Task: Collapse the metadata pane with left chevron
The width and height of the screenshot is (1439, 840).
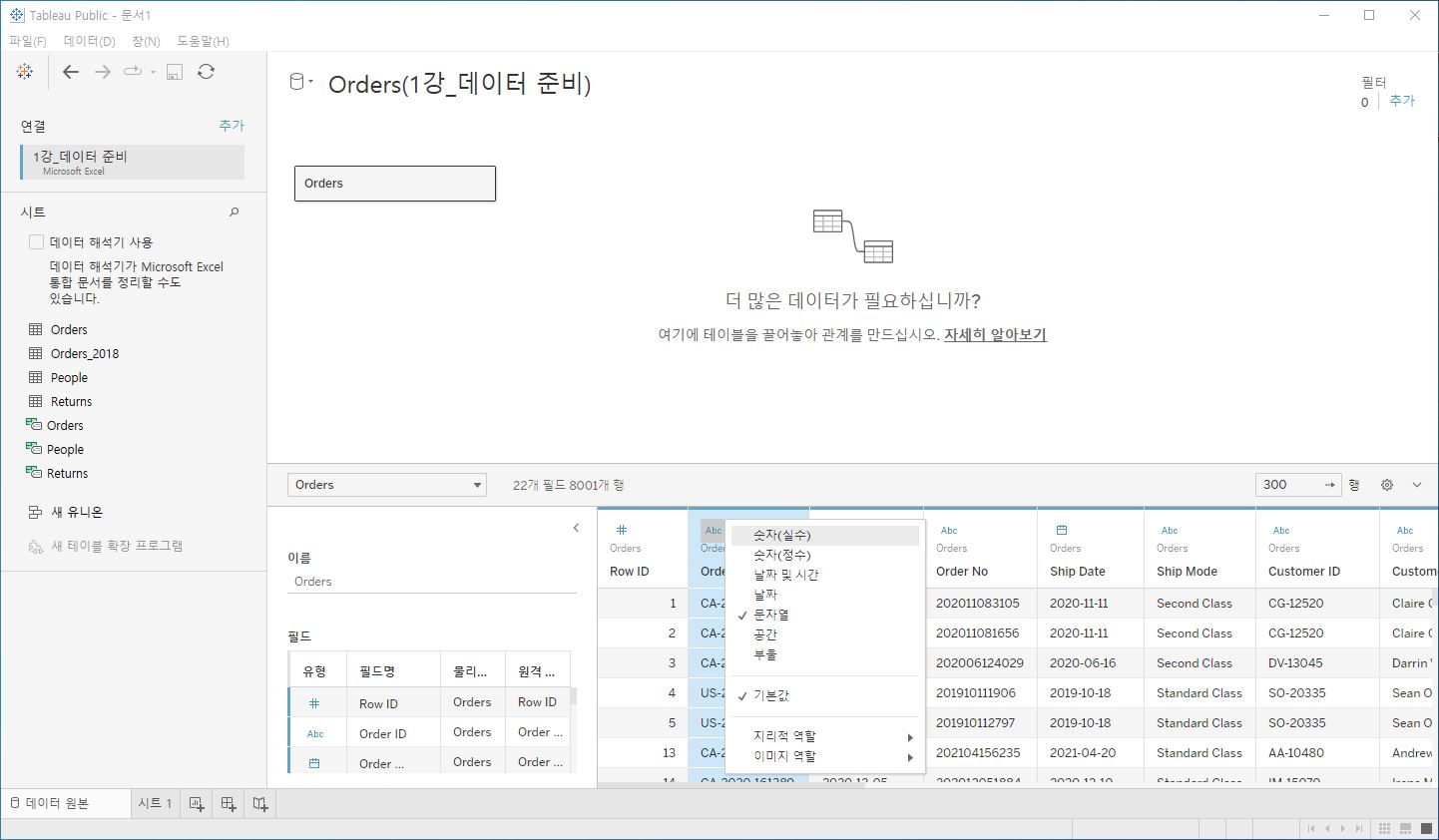Action: 576,528
